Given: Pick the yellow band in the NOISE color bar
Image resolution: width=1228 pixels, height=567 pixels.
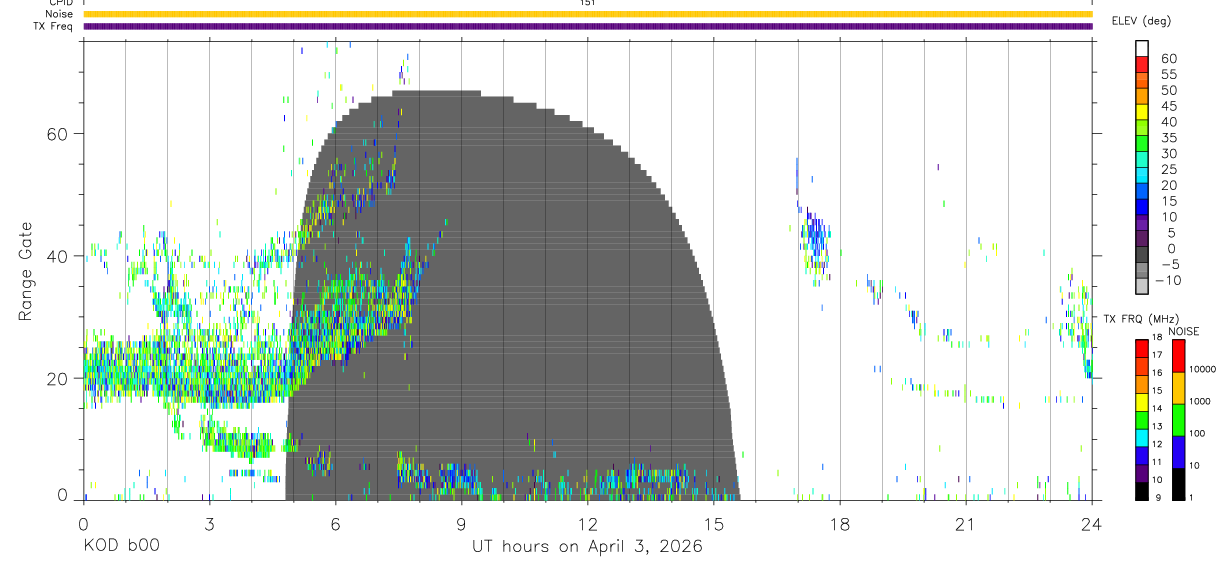Looking at the screenshot, I should click(x=1177, y=387).
